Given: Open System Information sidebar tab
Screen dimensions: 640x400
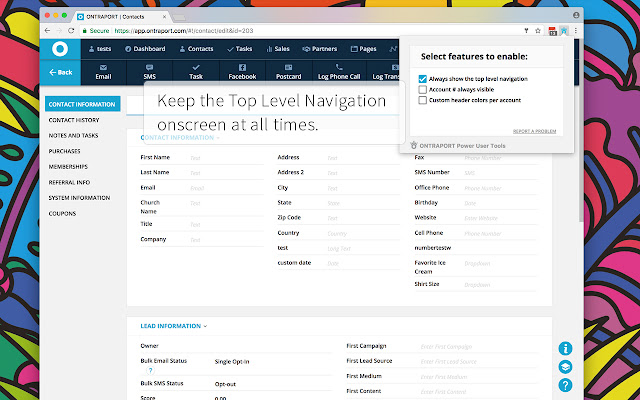Looking at the screenshot, I should click(x=79, y=198).
